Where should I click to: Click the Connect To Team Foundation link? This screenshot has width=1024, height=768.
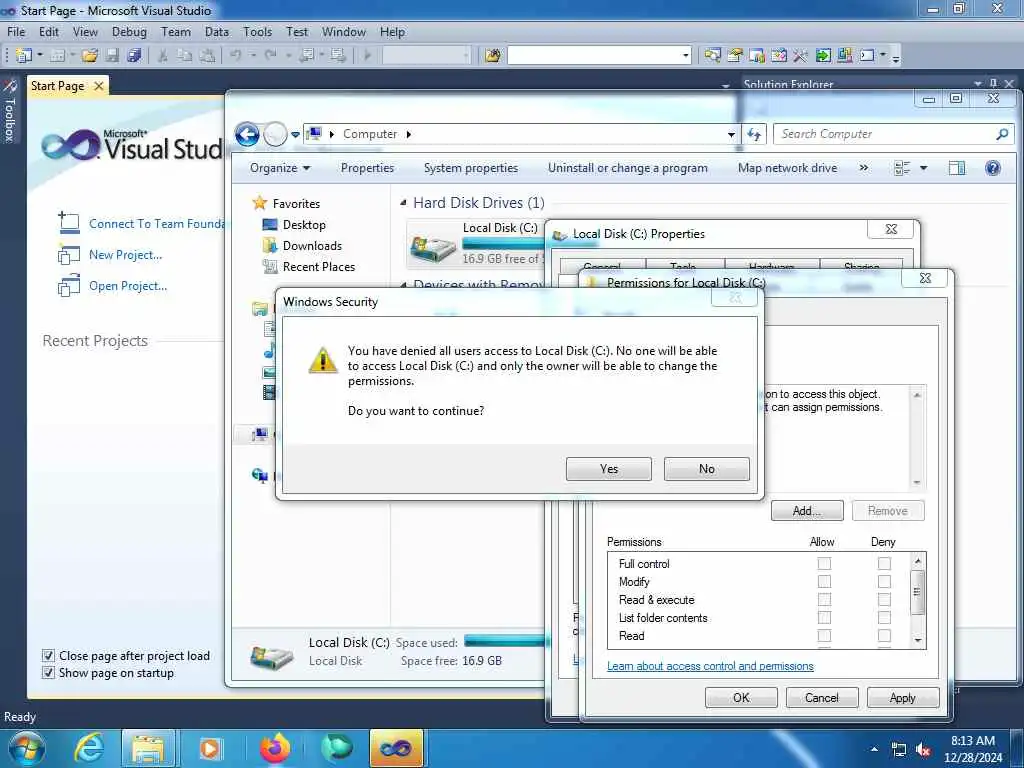(x=157, y=224)
